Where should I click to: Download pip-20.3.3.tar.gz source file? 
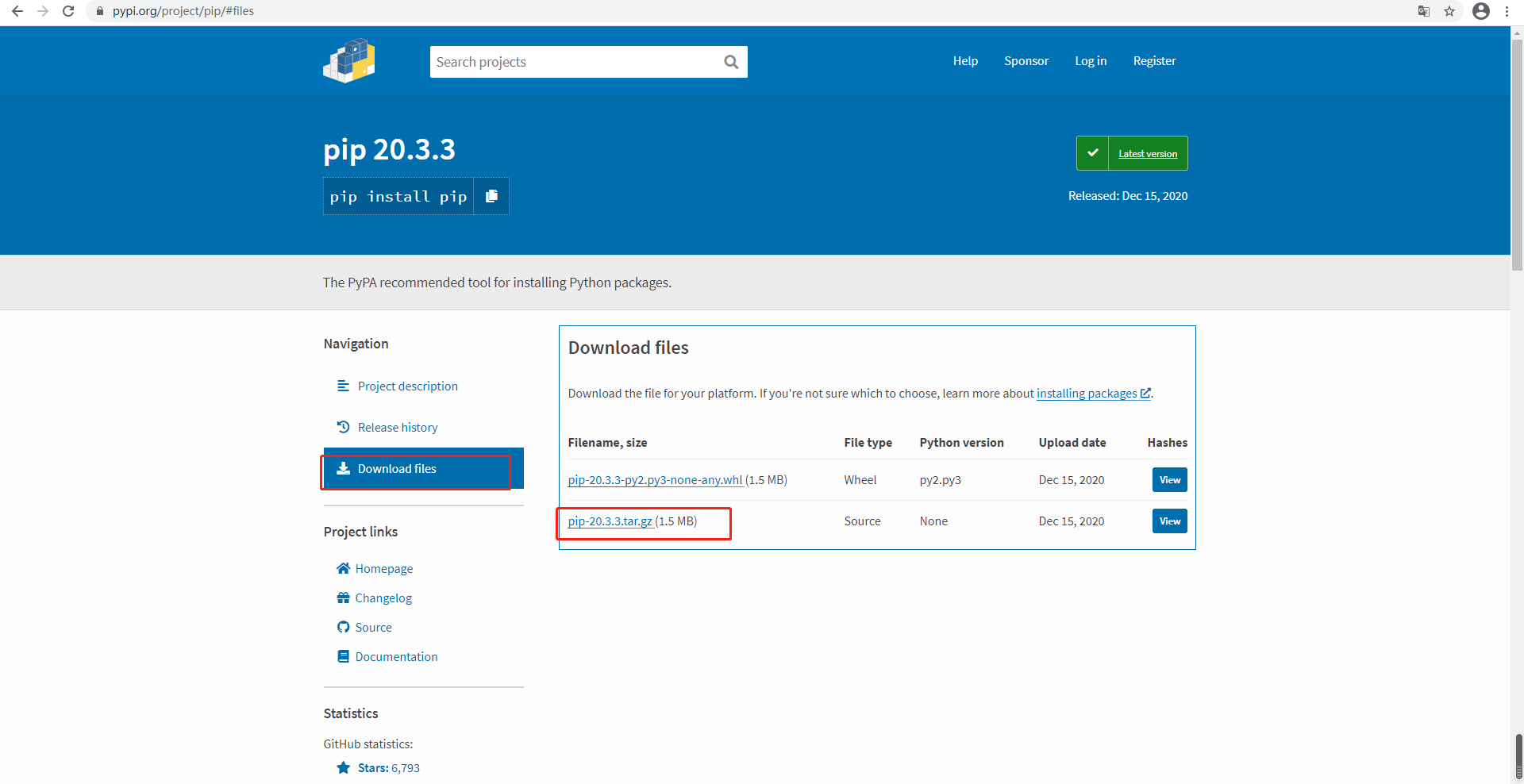(x=610, y=521)
